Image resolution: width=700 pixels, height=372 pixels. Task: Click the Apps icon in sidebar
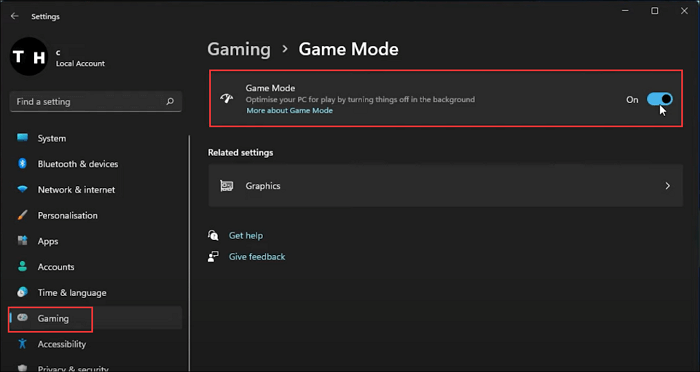(x=22, y=241)
